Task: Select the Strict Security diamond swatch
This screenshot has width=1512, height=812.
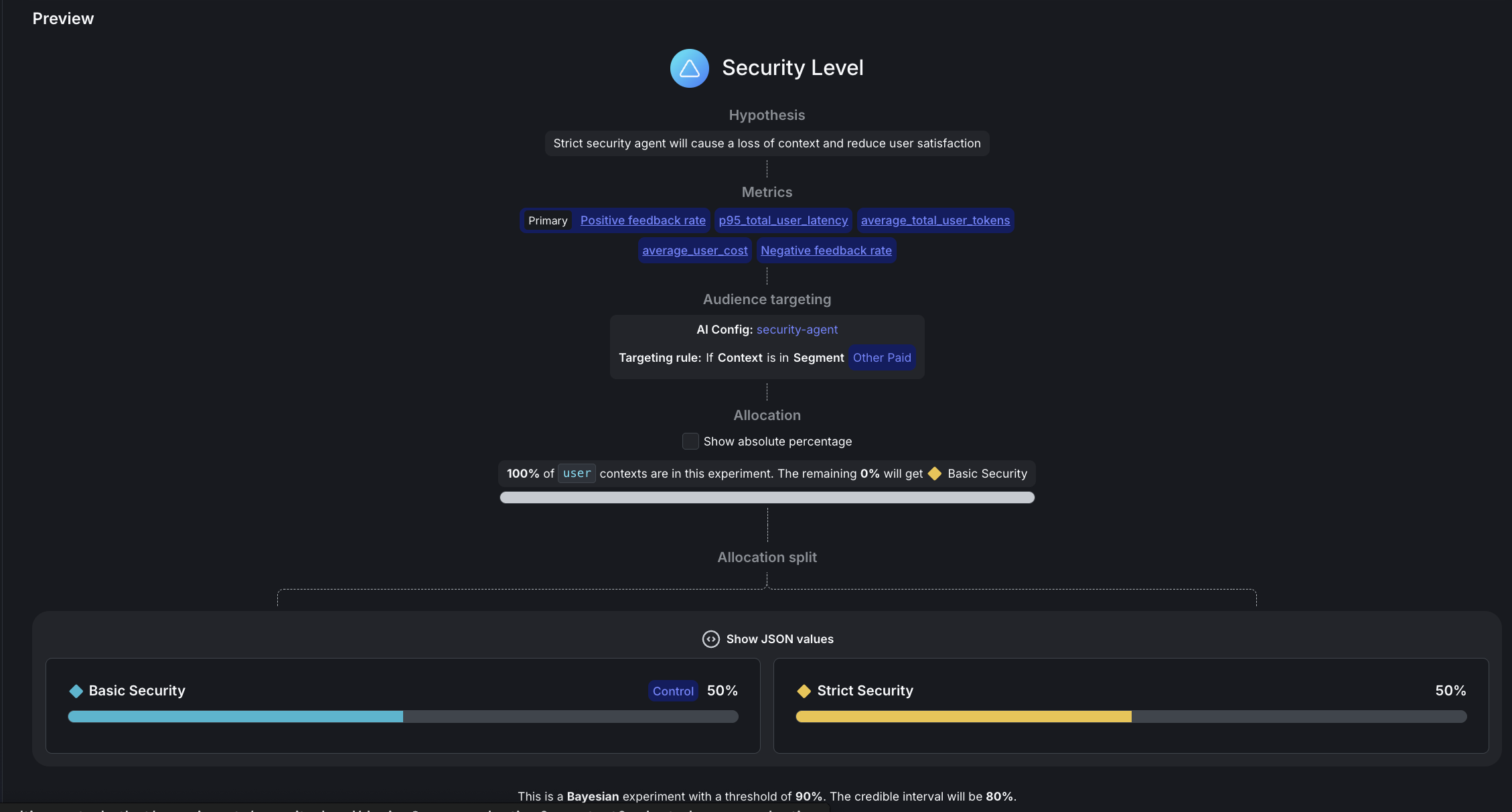Action: click(804, 691)
